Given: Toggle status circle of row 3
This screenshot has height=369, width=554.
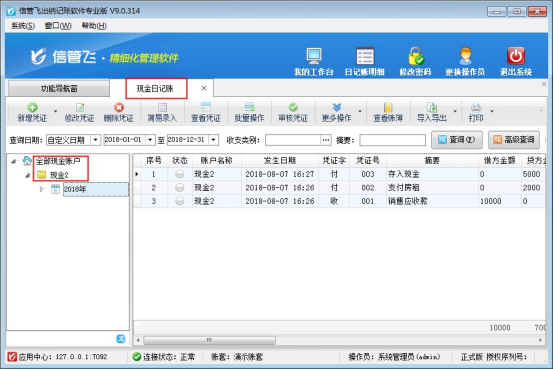Looking at the screenshot, I should coord(180,201).
